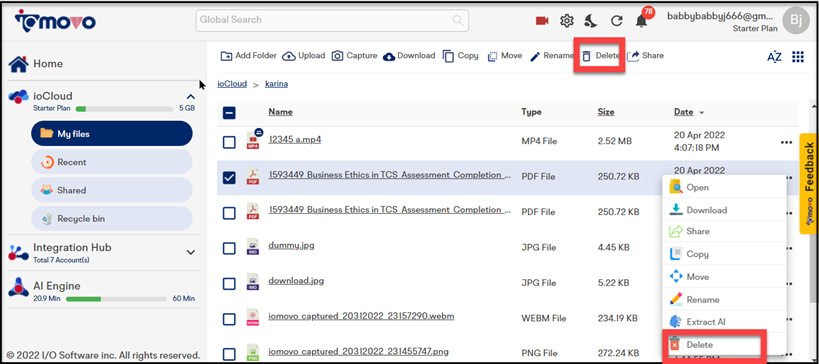Click the refresh icon in header
This screenshot has height=364, width=819.
point(617,21)
